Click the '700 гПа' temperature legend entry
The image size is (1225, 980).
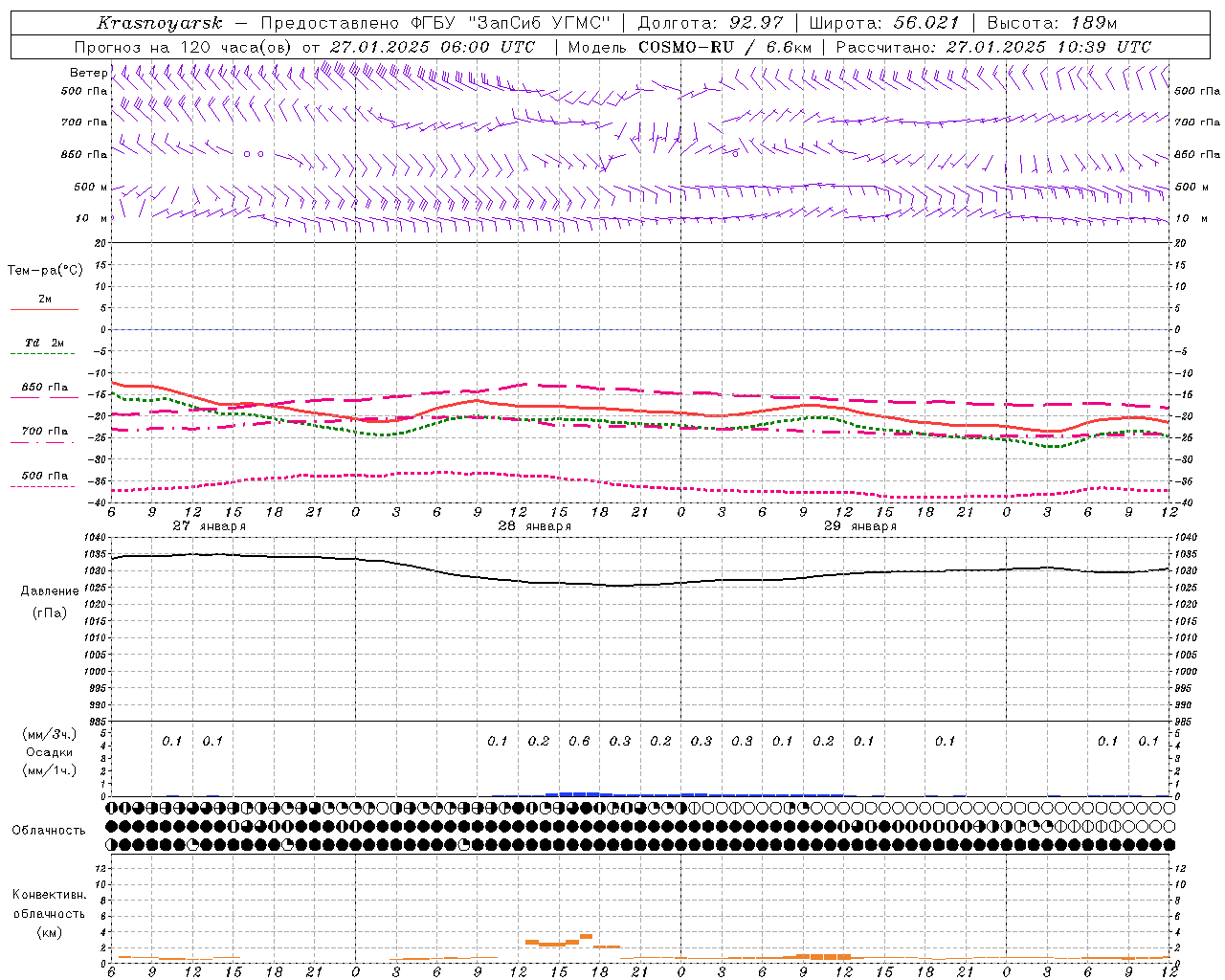coord(45,431)
